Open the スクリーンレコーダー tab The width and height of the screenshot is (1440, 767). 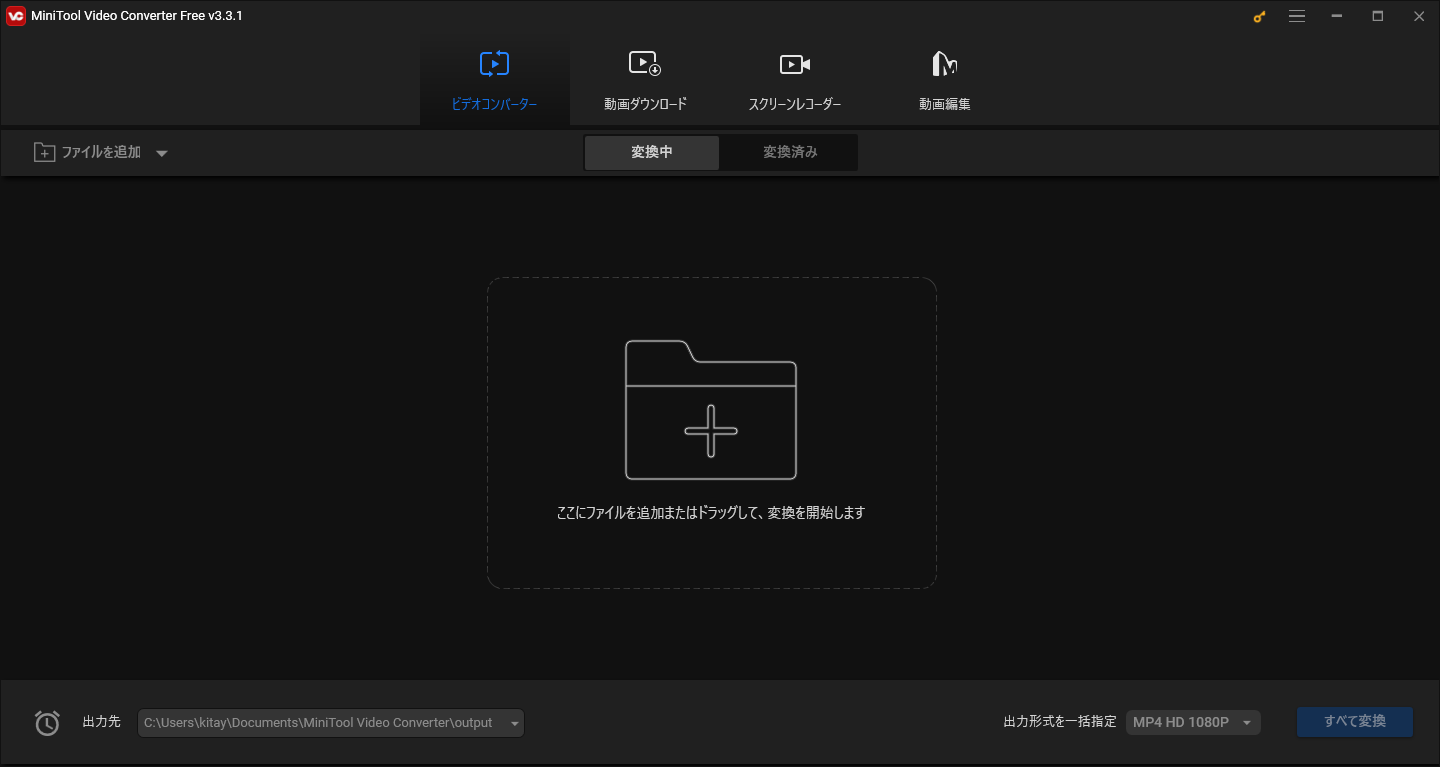tap(795, 81)
